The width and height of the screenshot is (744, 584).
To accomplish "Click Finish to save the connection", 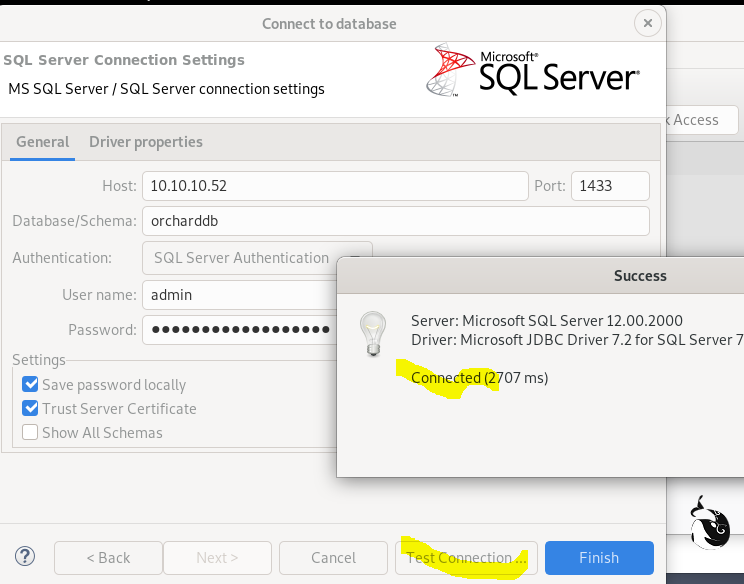I will tap(599, 558).
